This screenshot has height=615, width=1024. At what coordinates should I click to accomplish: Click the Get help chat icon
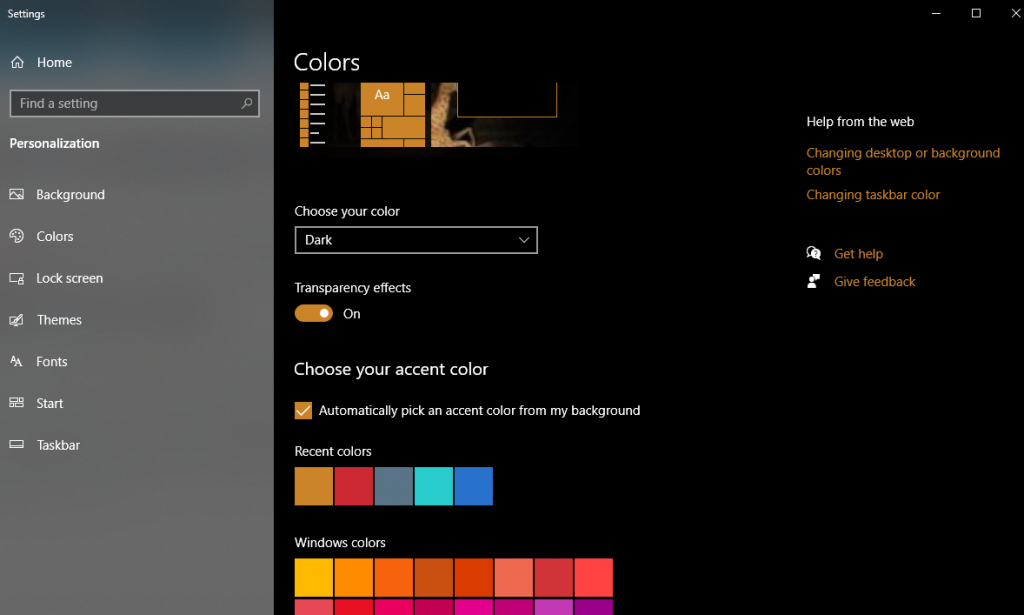click(x=814, y=253)
